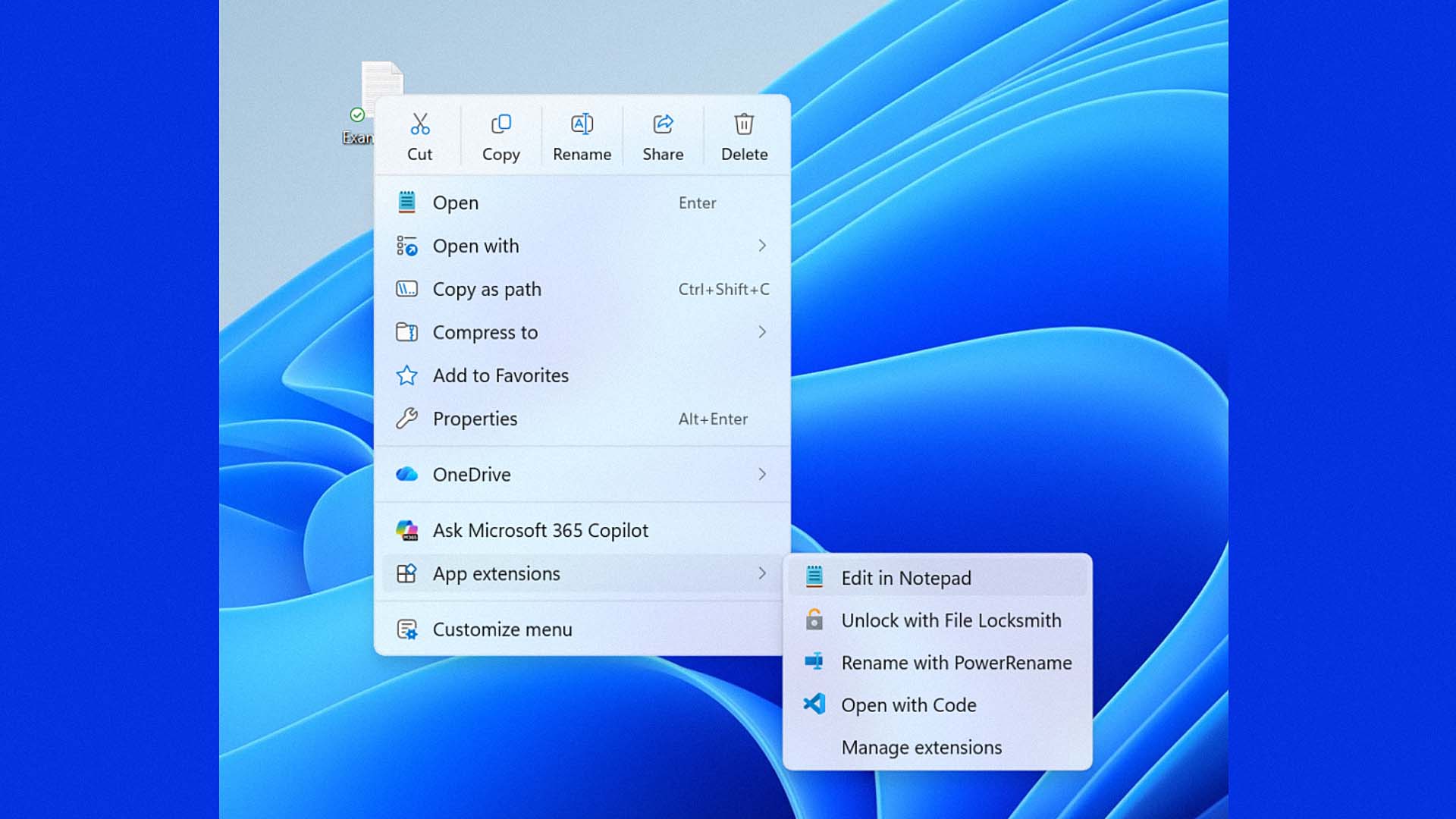The width and height of the screenshot is (1456, 819).
Task: Click the App extensions icon
Action: coord(407,573)
